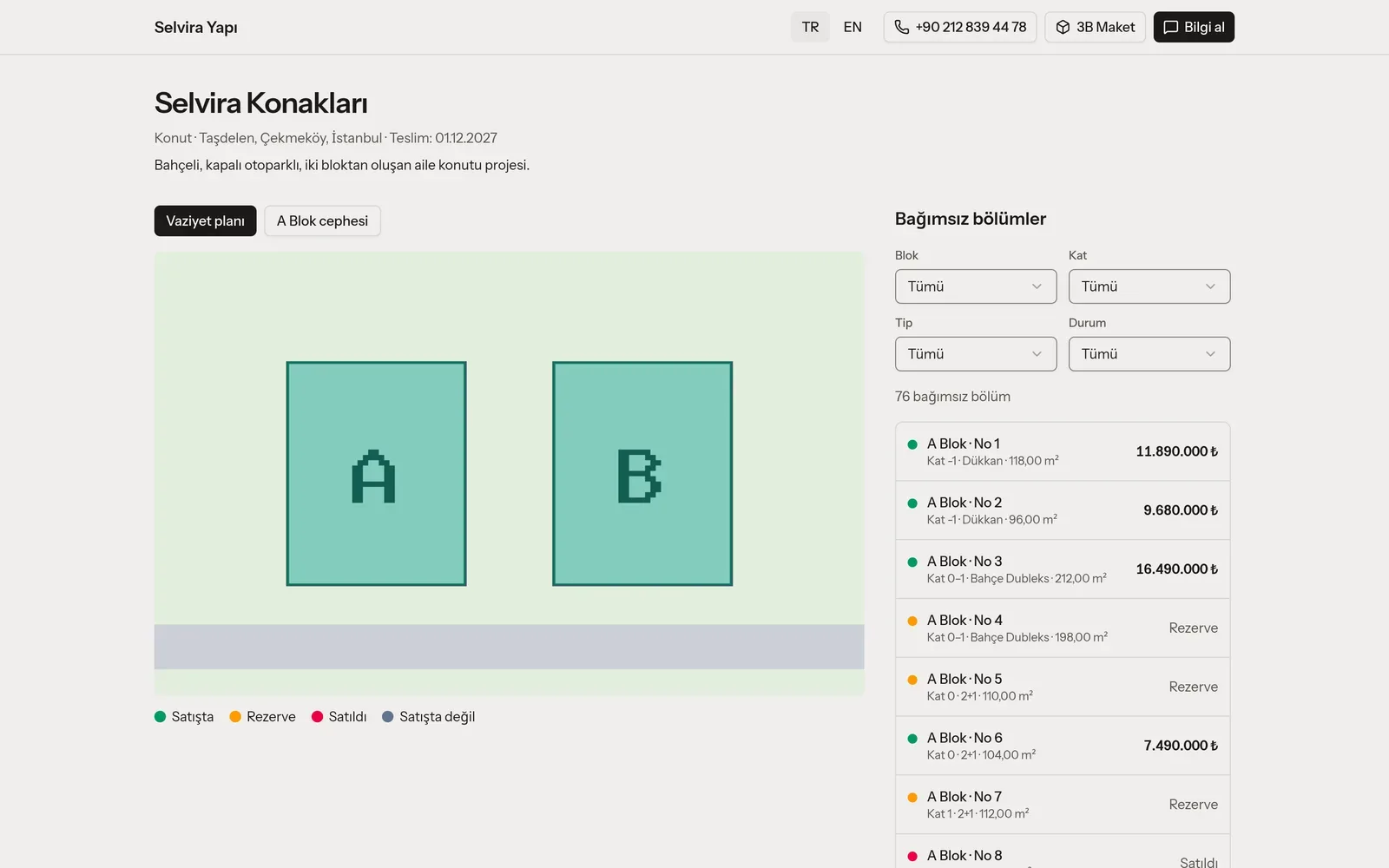Screen dimensions: 1389x868
Task: Click the Bilgi al chat bubble icon
Action: coord(1171,27)
